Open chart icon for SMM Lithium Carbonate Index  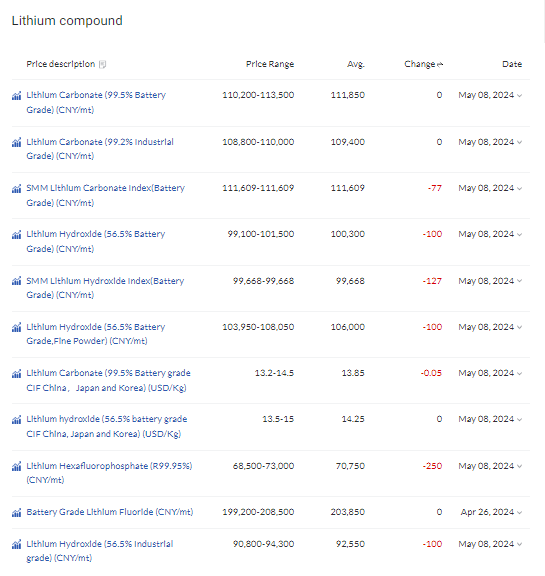click(x=17, y=189)
